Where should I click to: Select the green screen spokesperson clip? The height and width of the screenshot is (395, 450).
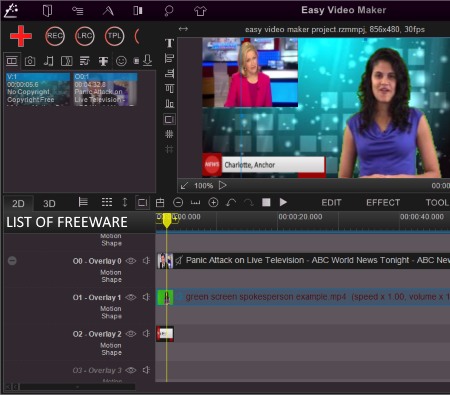(x=303, y=297)
